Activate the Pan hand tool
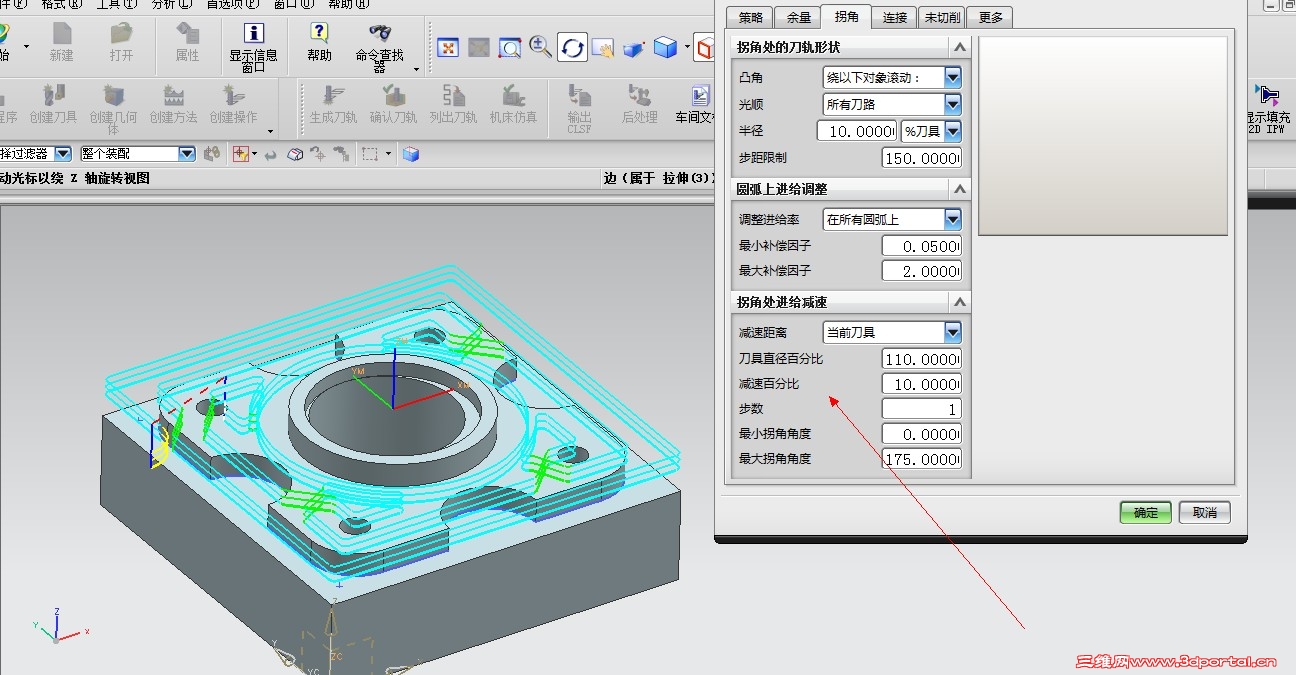Image resolution: width=1296 pixels, height=675 pixels. [x=603, y=47]
